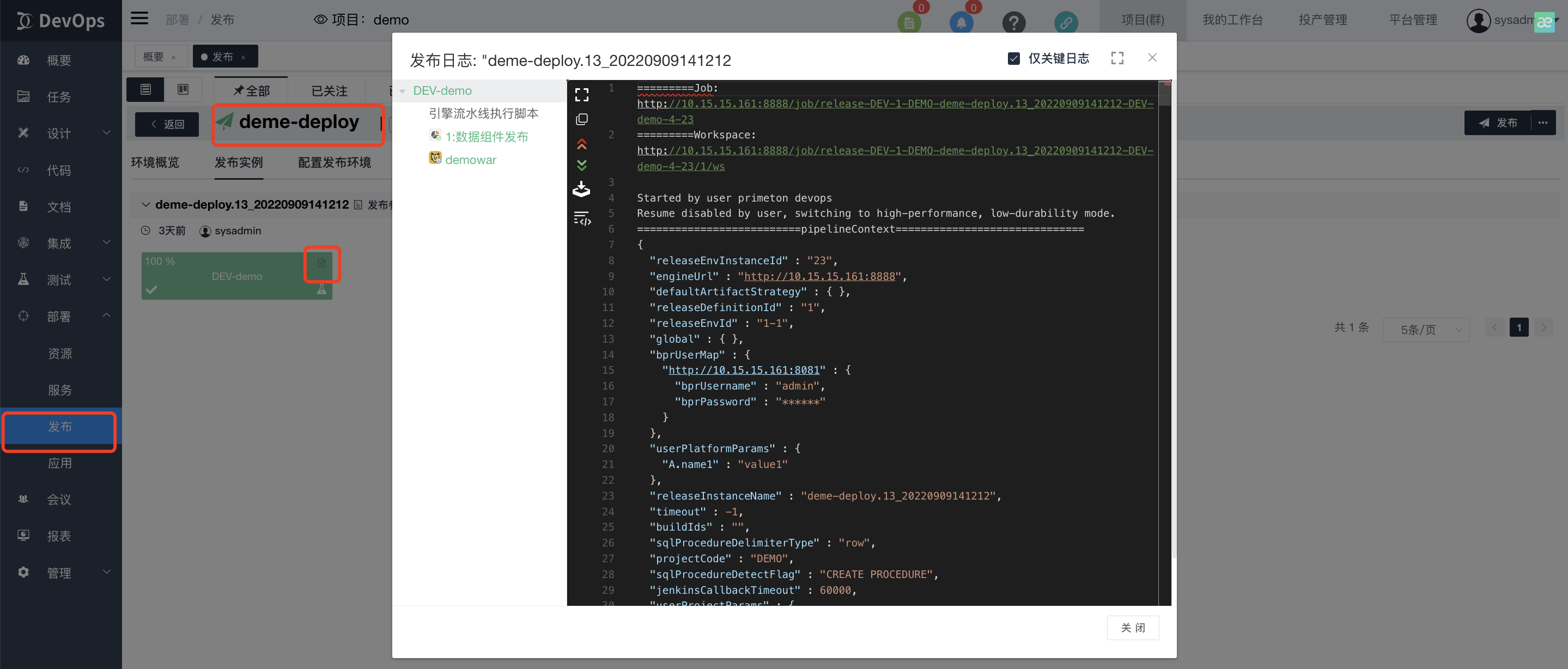
Task: Click the 关闭 button in dialog footer
Action: pyautogui.click(x=1132, y=628)
